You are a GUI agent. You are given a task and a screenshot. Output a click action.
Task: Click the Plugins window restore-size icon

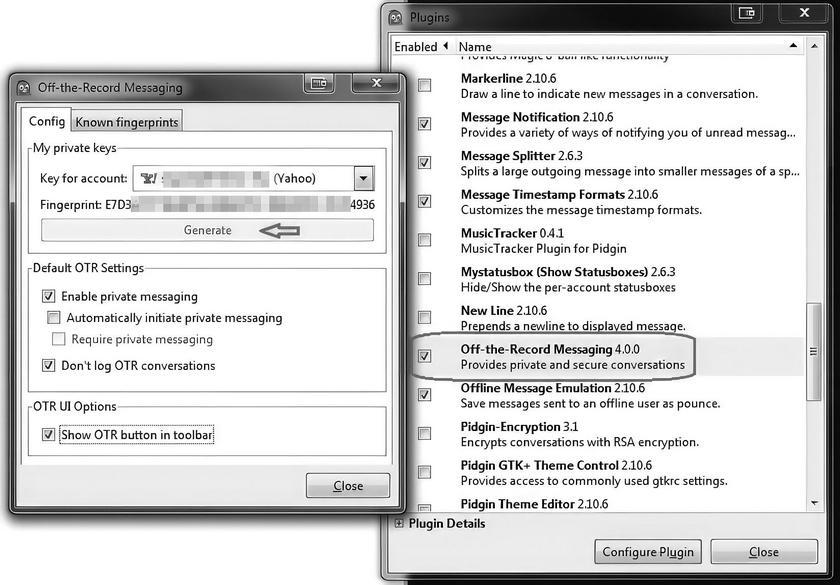pos(747,13)
